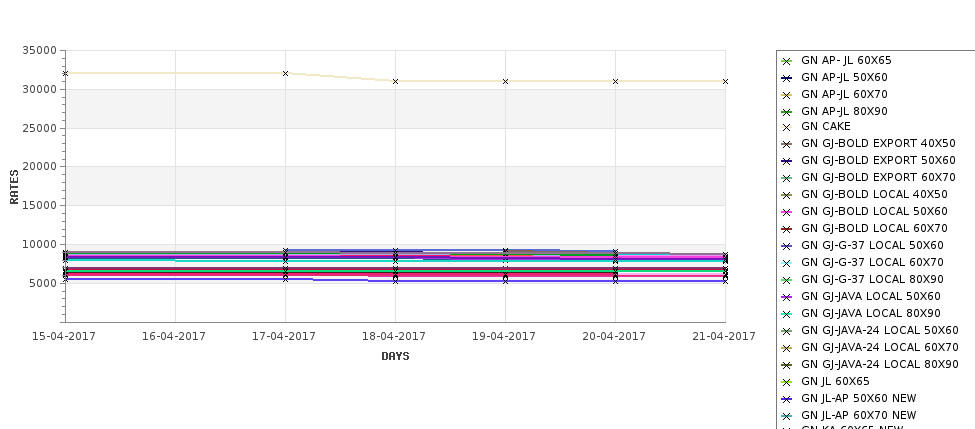The image size is (975, 429).
Task: Click the 30000 y-axis value
Action: tap(40, 90)
